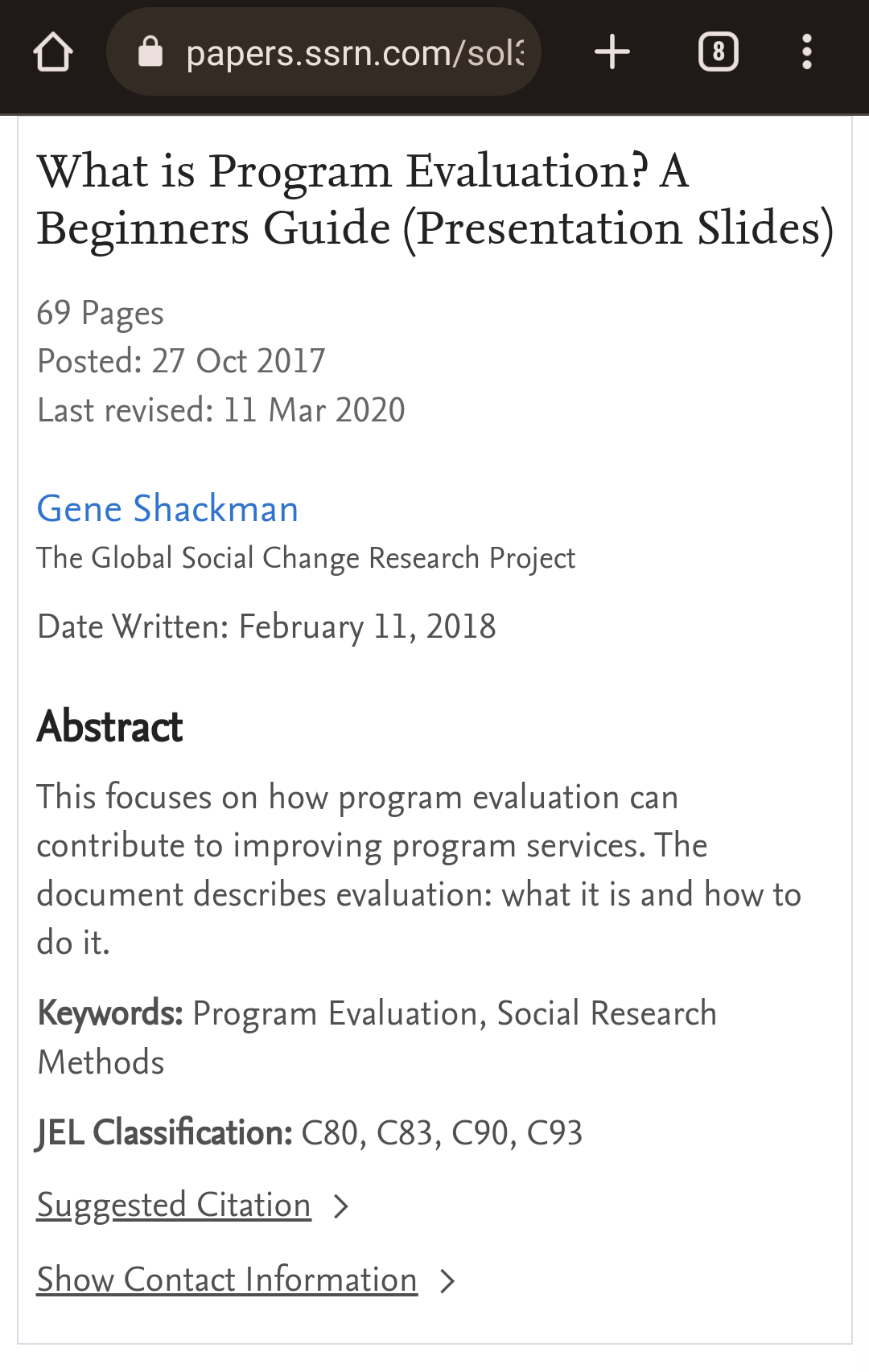
Task: Click the Last revised date text
Action: click(x=221, y=410)
